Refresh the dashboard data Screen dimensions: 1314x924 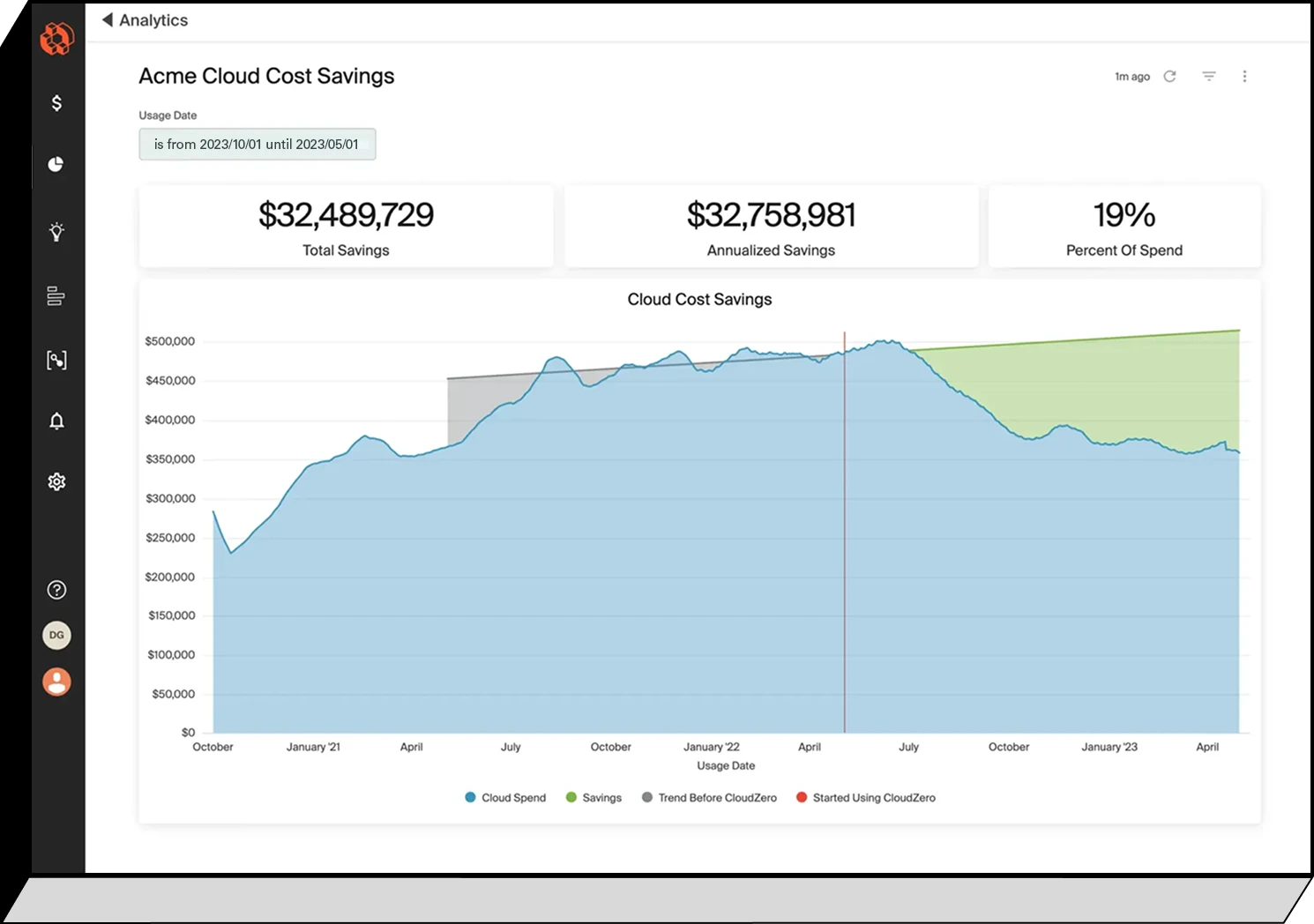[1169, 77]
